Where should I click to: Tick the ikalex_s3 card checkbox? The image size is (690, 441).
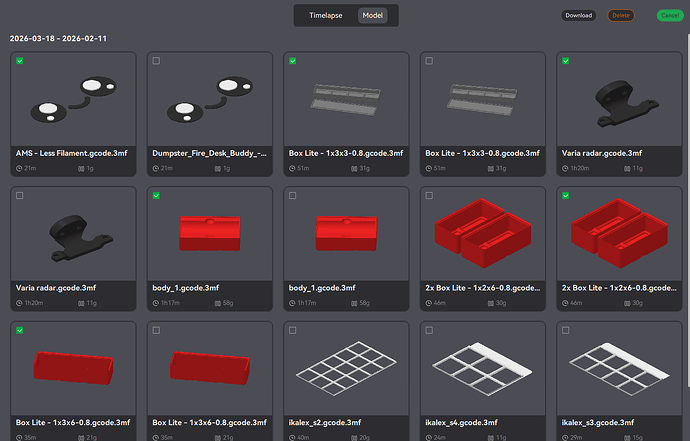click(x=565, y=330)
